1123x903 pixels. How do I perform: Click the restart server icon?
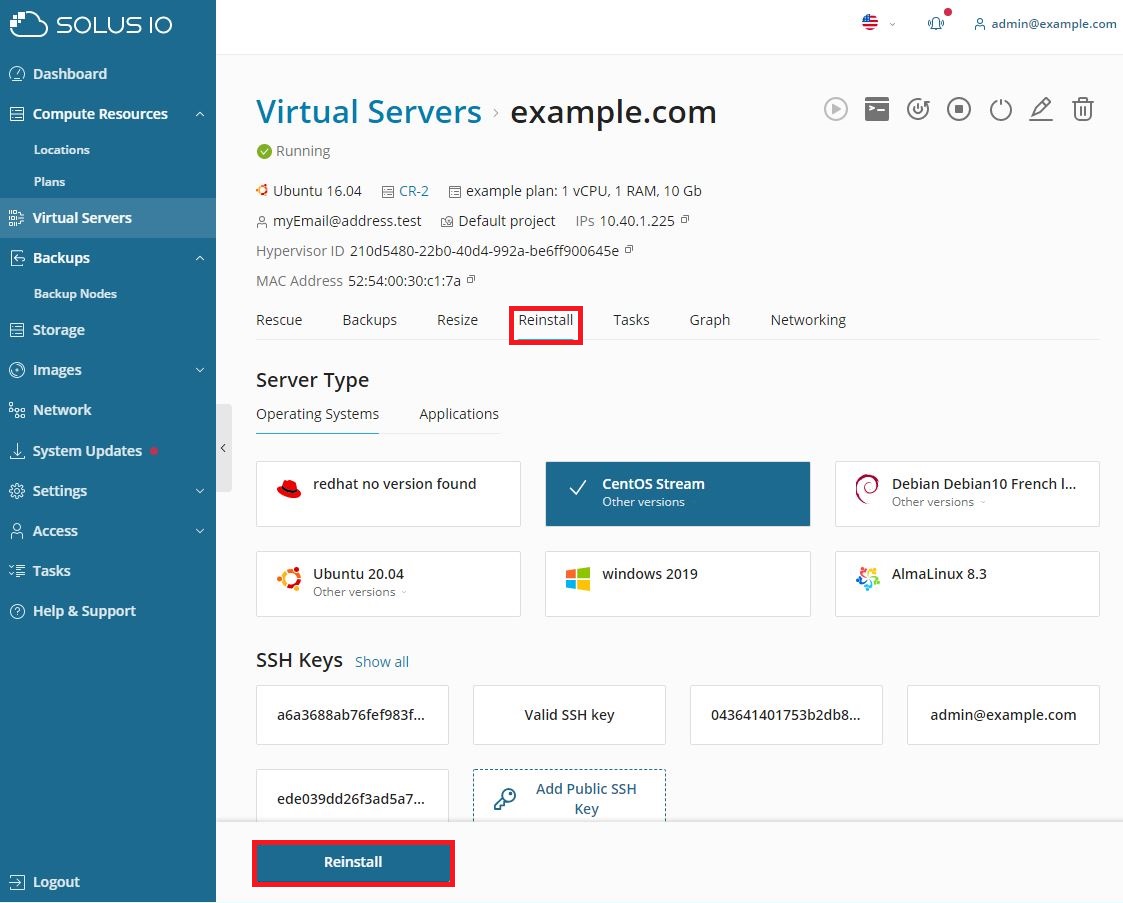click(917, 110)
